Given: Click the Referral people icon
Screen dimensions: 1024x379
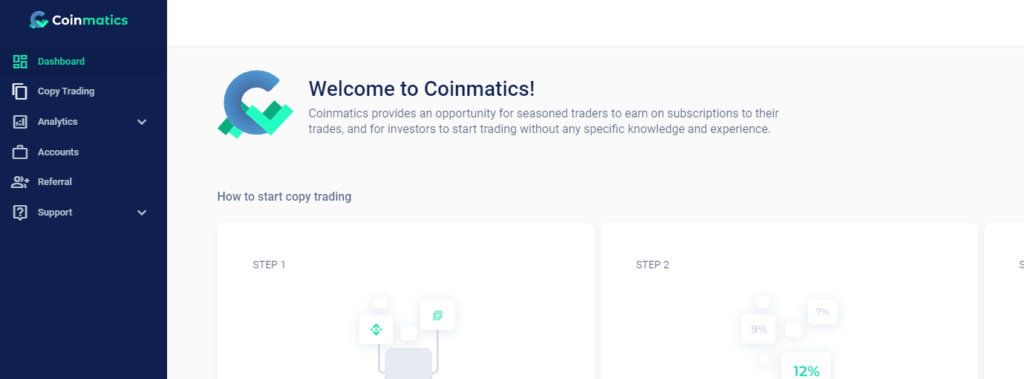Looking at the screenshot, I should (x=20, y=182).
